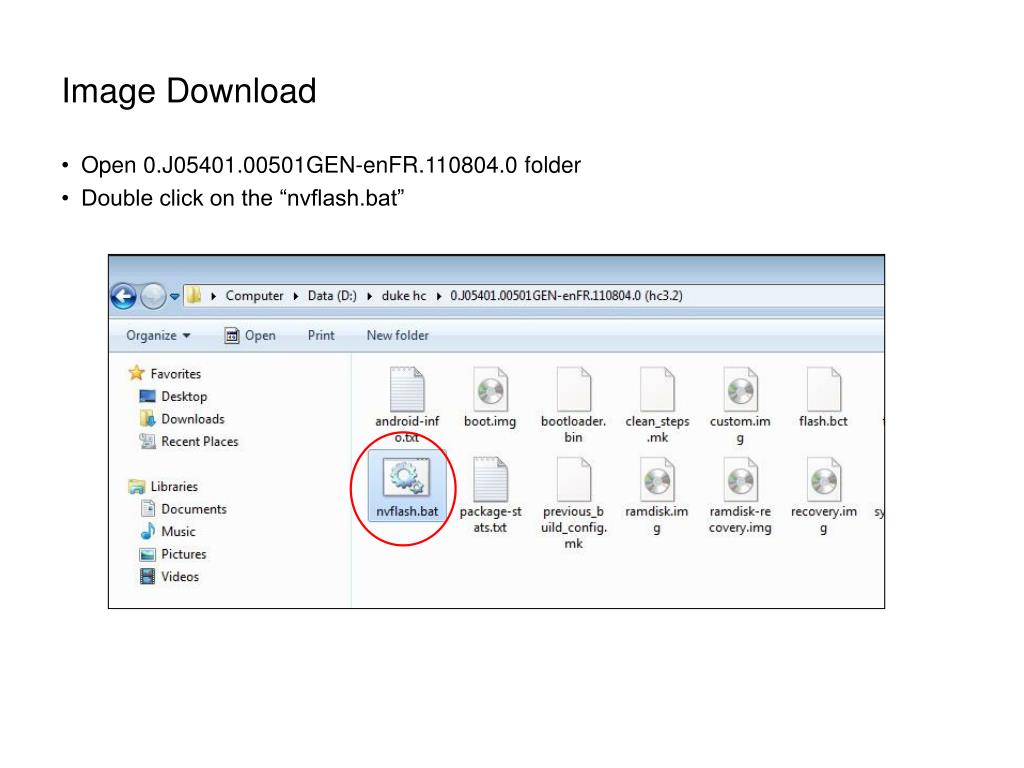Click the Downloads folder icon
The height and width of the screenshot is (768, 1024).
[148, 419]
